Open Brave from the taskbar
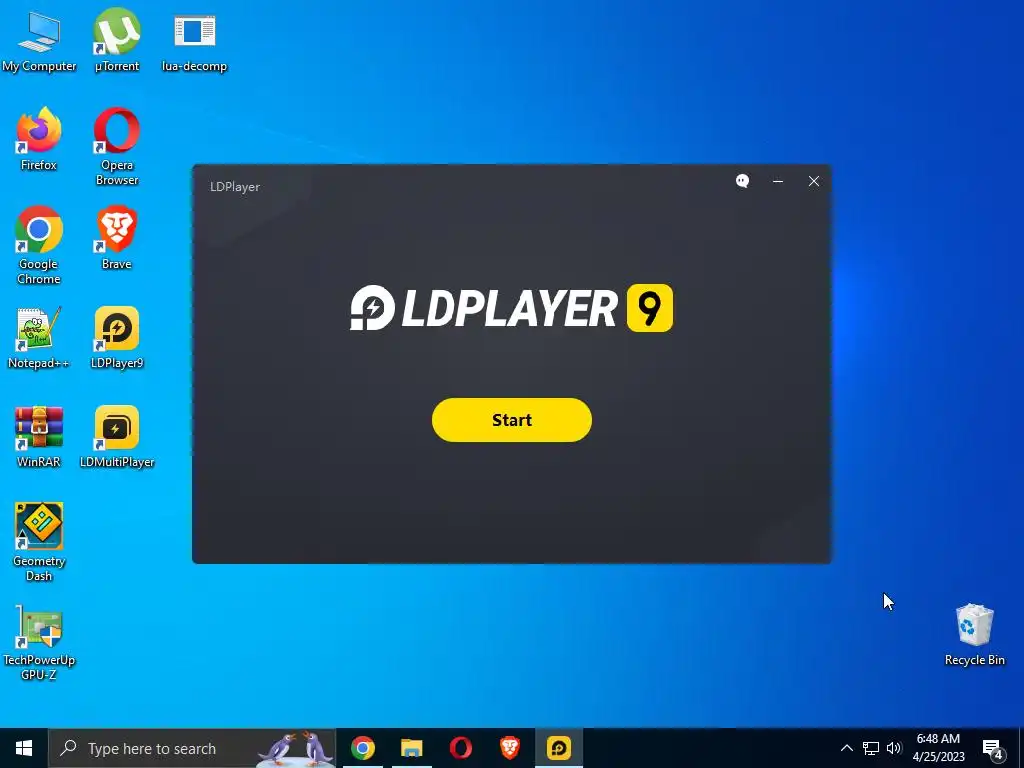The width and height of the screenshot is (1024, 768). click(x=509, y=748)
